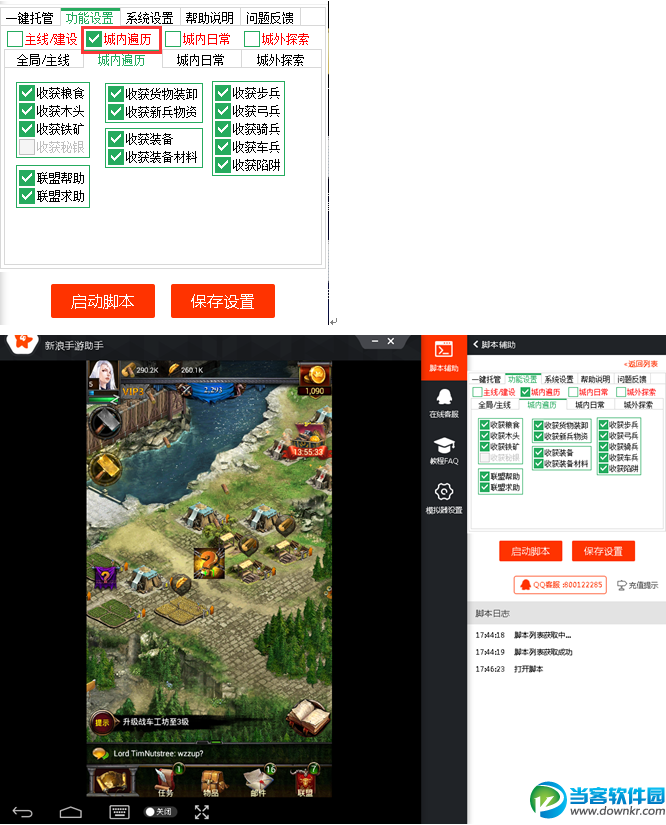The width and height of the screenshot is (666, 825).
Task: Uncheck 收获粮食 in enlarged top panel
Action: 27,94
